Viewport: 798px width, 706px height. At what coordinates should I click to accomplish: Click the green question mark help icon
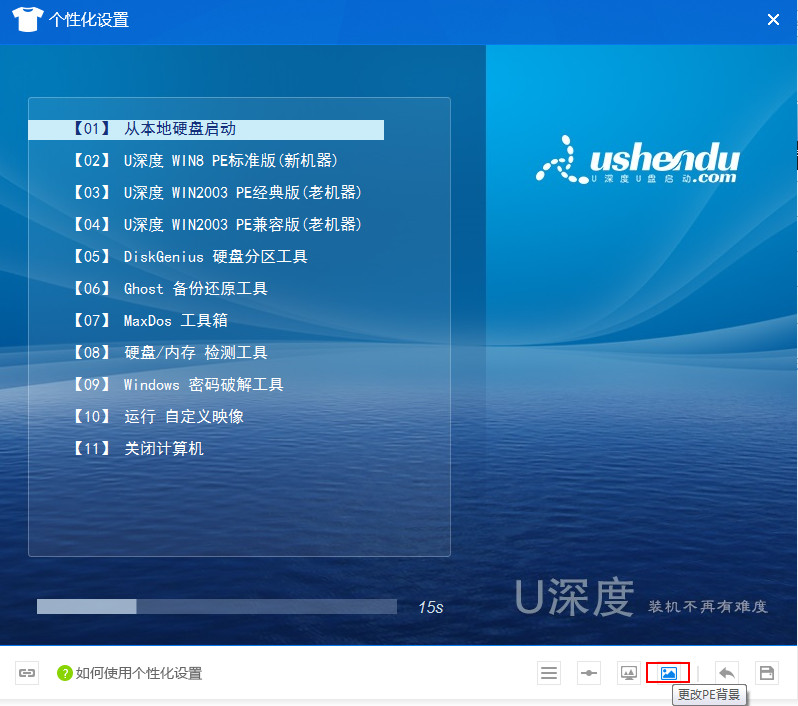[x=65, y=674]
